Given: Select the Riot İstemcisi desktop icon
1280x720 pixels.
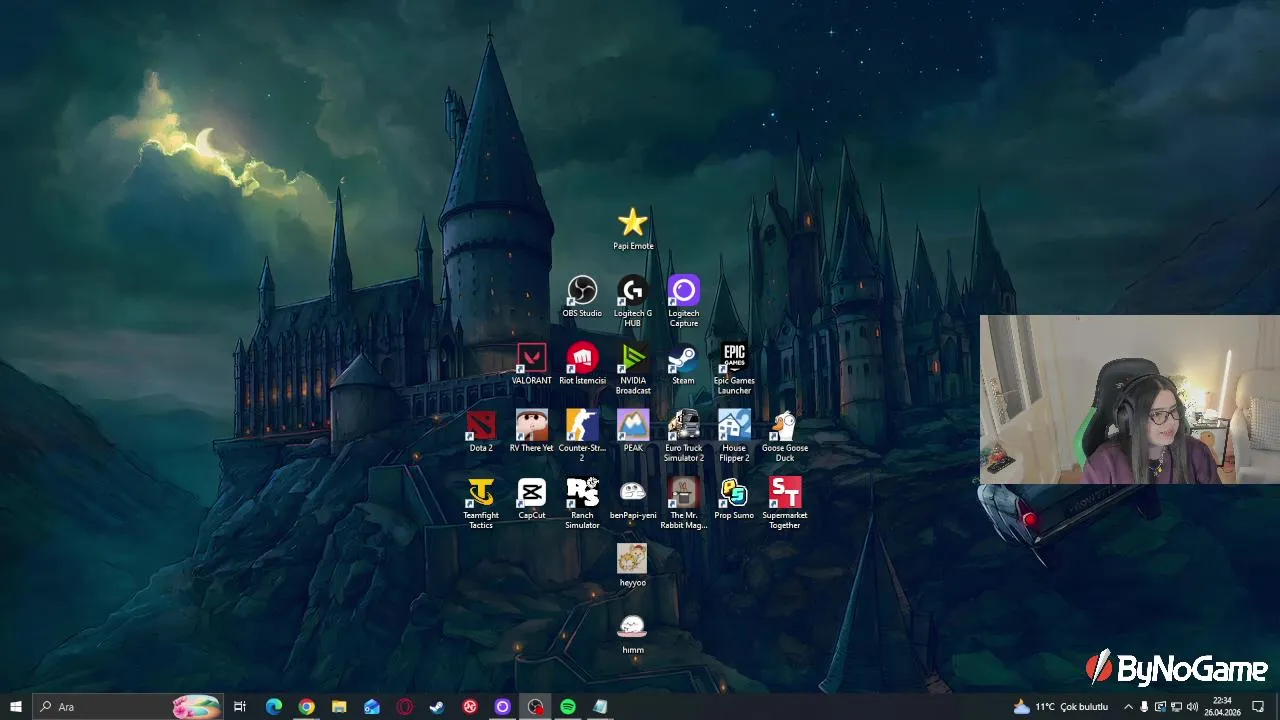Looking at the screenshot, I should point(582,364).
